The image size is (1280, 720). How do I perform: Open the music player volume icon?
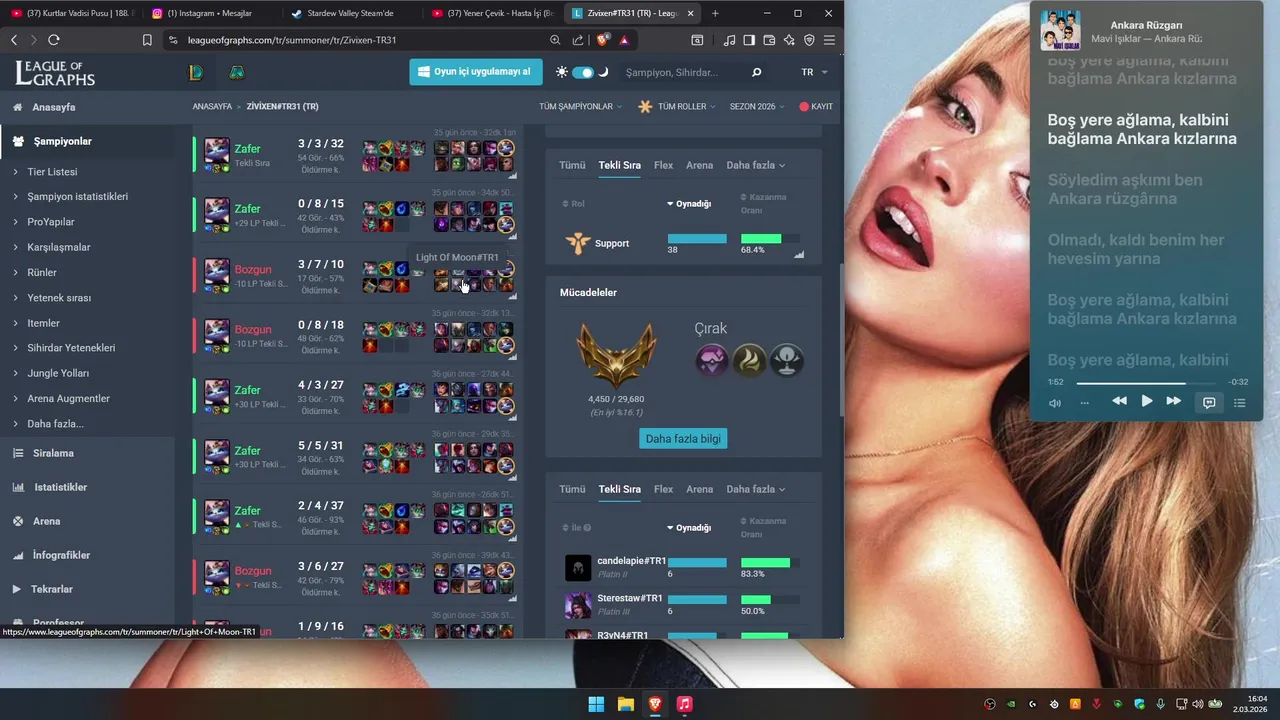[1054, 403]
